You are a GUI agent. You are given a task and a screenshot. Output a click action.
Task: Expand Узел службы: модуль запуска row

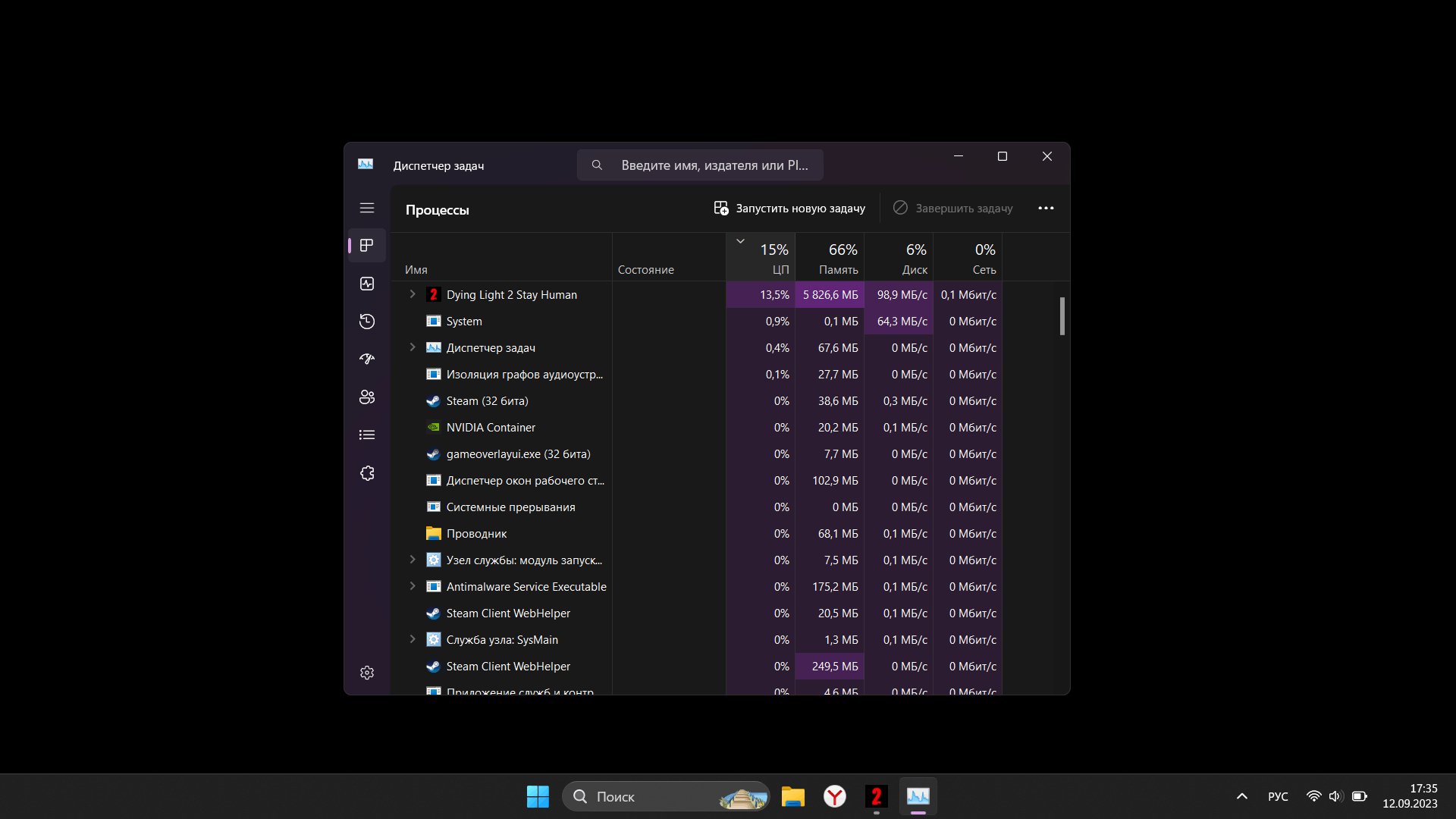point(413,560)
